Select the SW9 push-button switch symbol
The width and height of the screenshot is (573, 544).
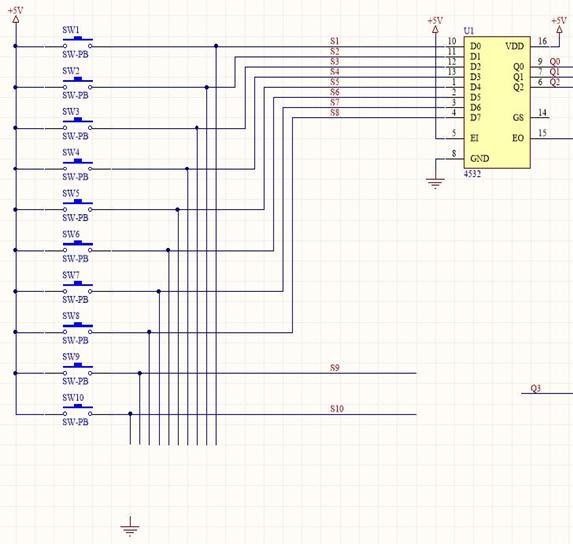pyautogui.click(x=77, y=369)
